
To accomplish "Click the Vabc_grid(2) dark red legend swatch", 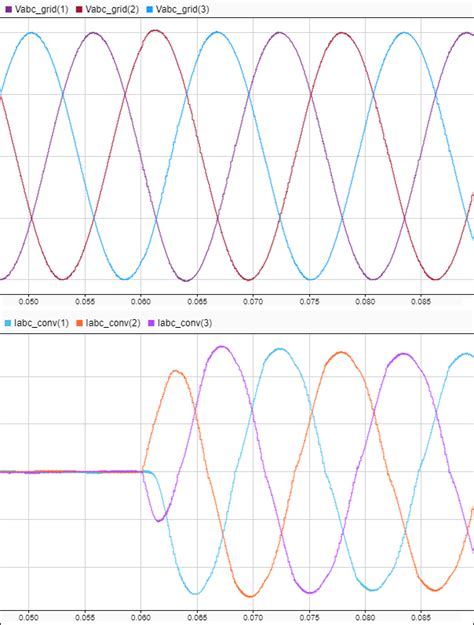I will point(79,10).
